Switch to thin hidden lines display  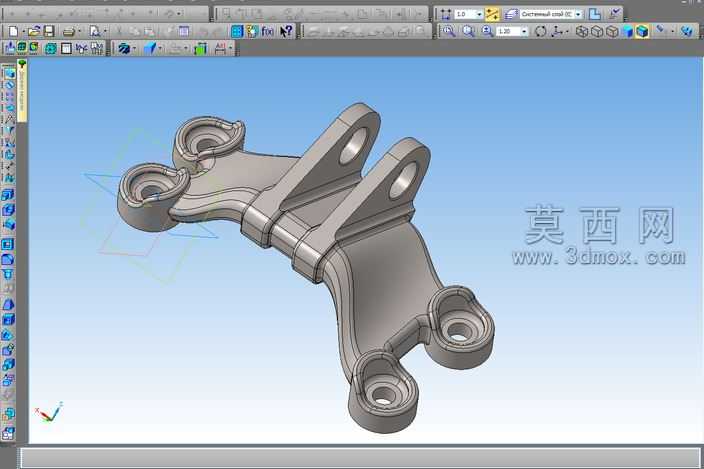(x=612, y=31)
